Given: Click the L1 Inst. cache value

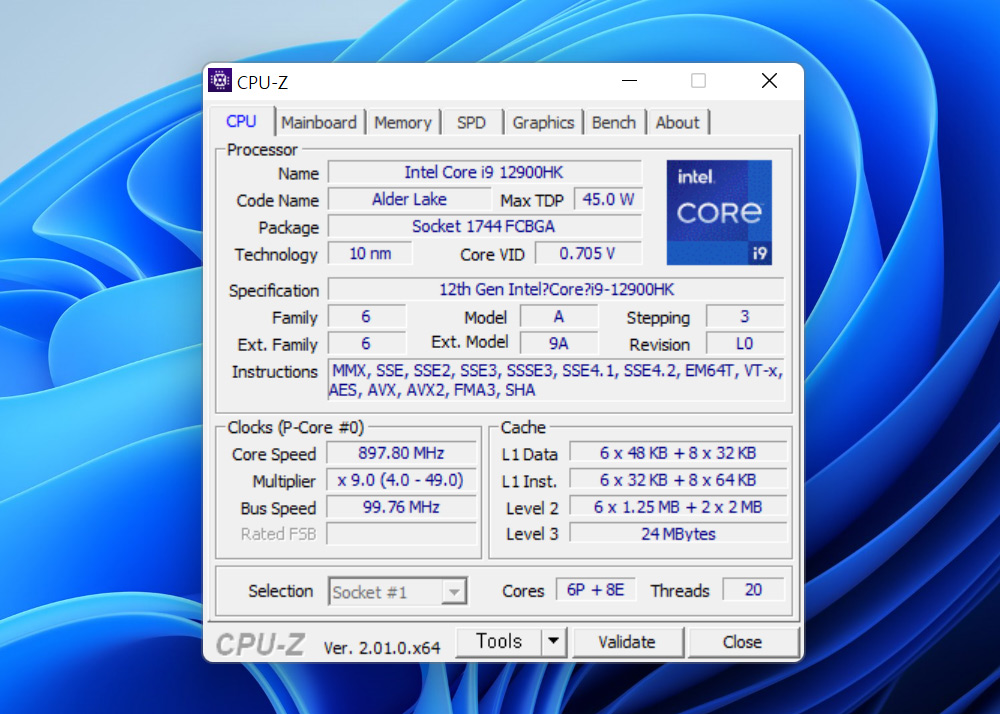Looking at the screenshot, I should (x=678, y=480).
